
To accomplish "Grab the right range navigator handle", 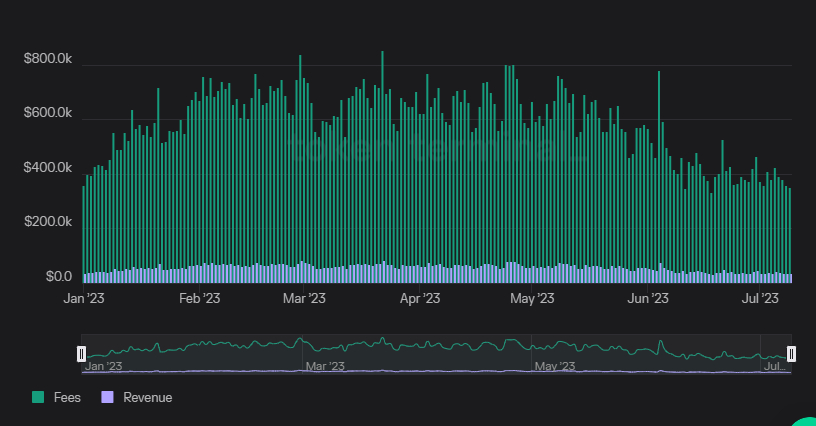I will tap(791, 353).
